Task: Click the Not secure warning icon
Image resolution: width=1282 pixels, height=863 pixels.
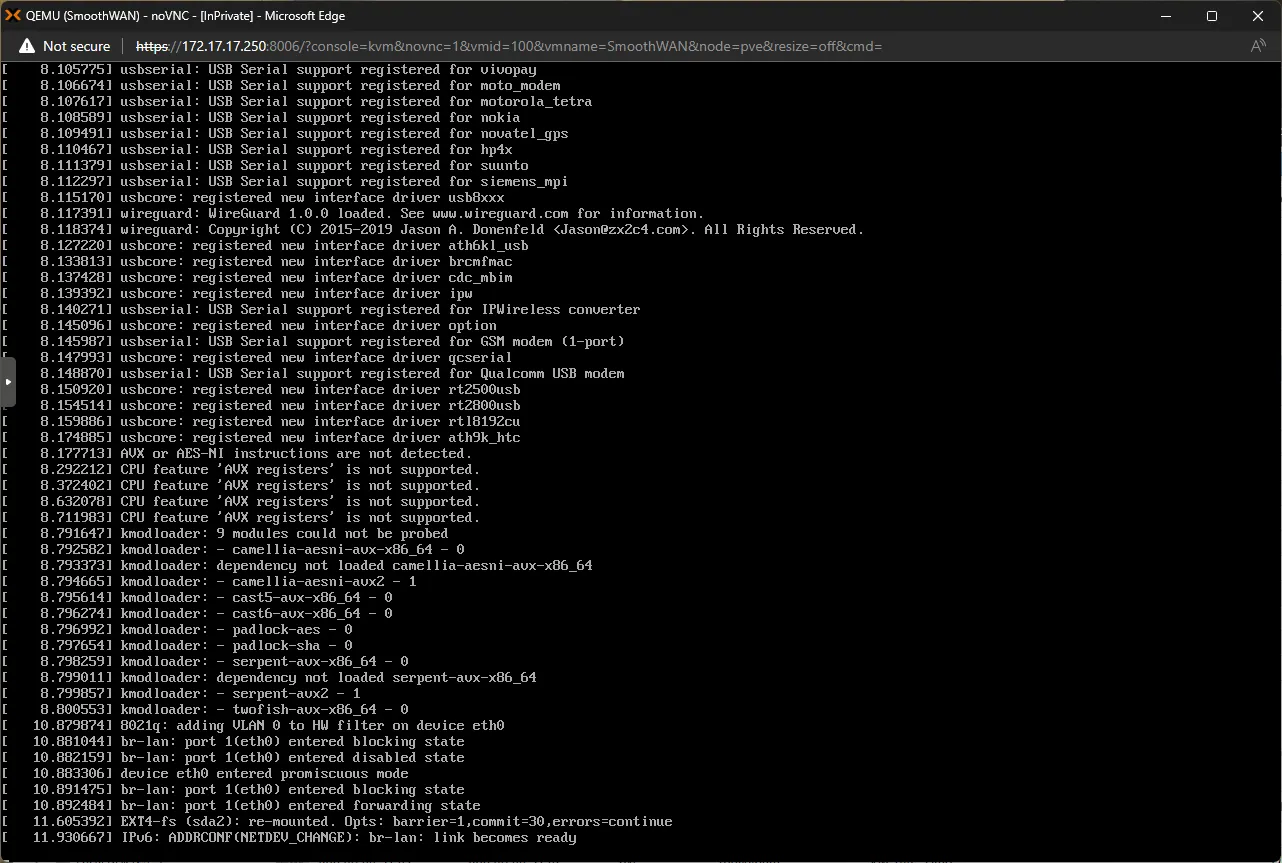Action: tap(25, 46)
